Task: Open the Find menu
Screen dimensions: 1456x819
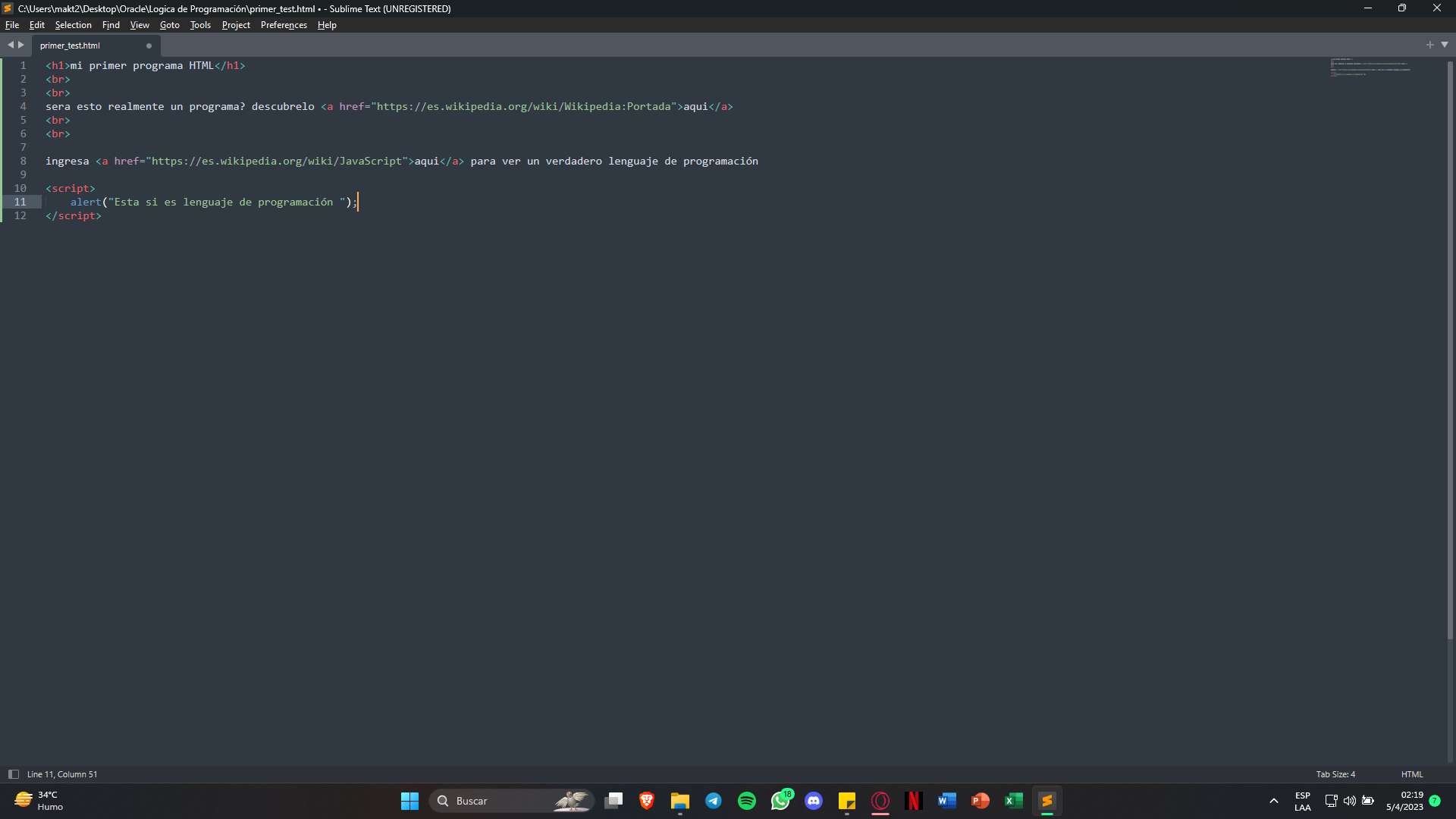Action: [x=111, y=25]
